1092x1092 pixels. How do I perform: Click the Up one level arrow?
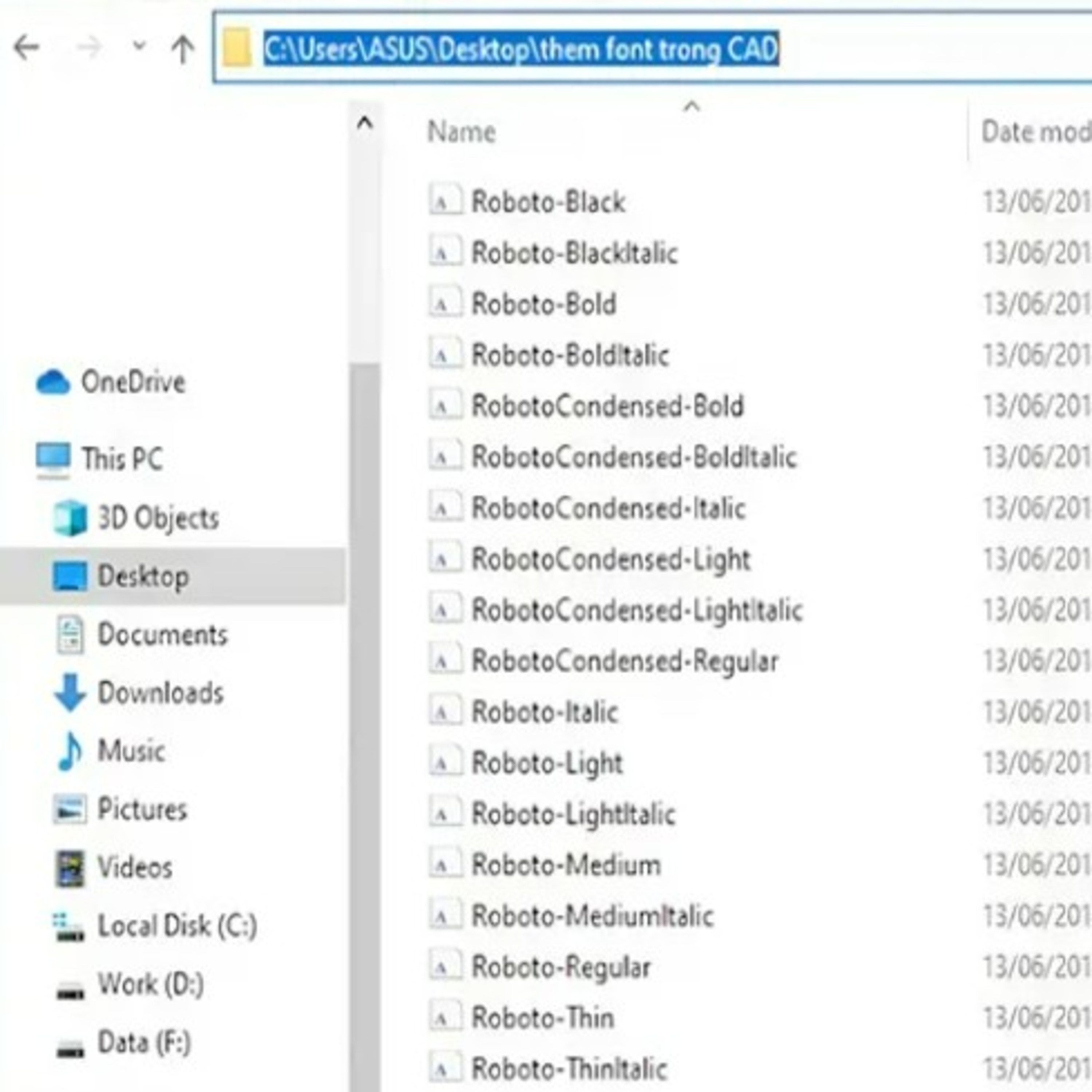tap(182, 49)
